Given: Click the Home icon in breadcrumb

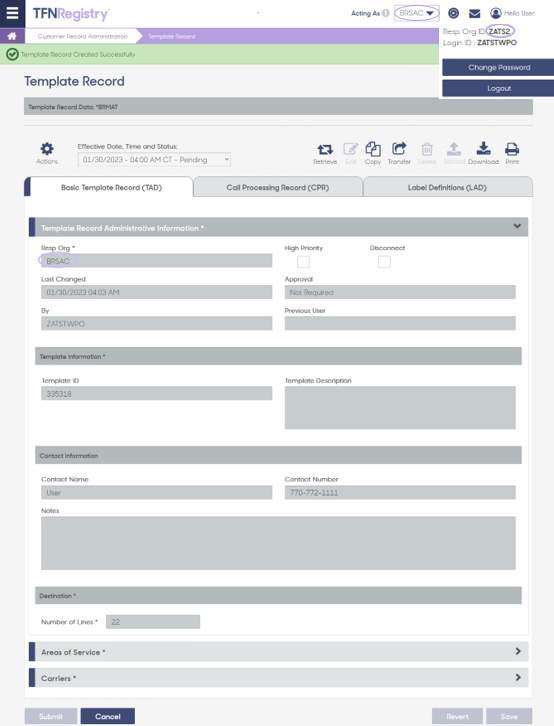Looking at the screenshot, I should pyautogui.click(x=12, y=36).
